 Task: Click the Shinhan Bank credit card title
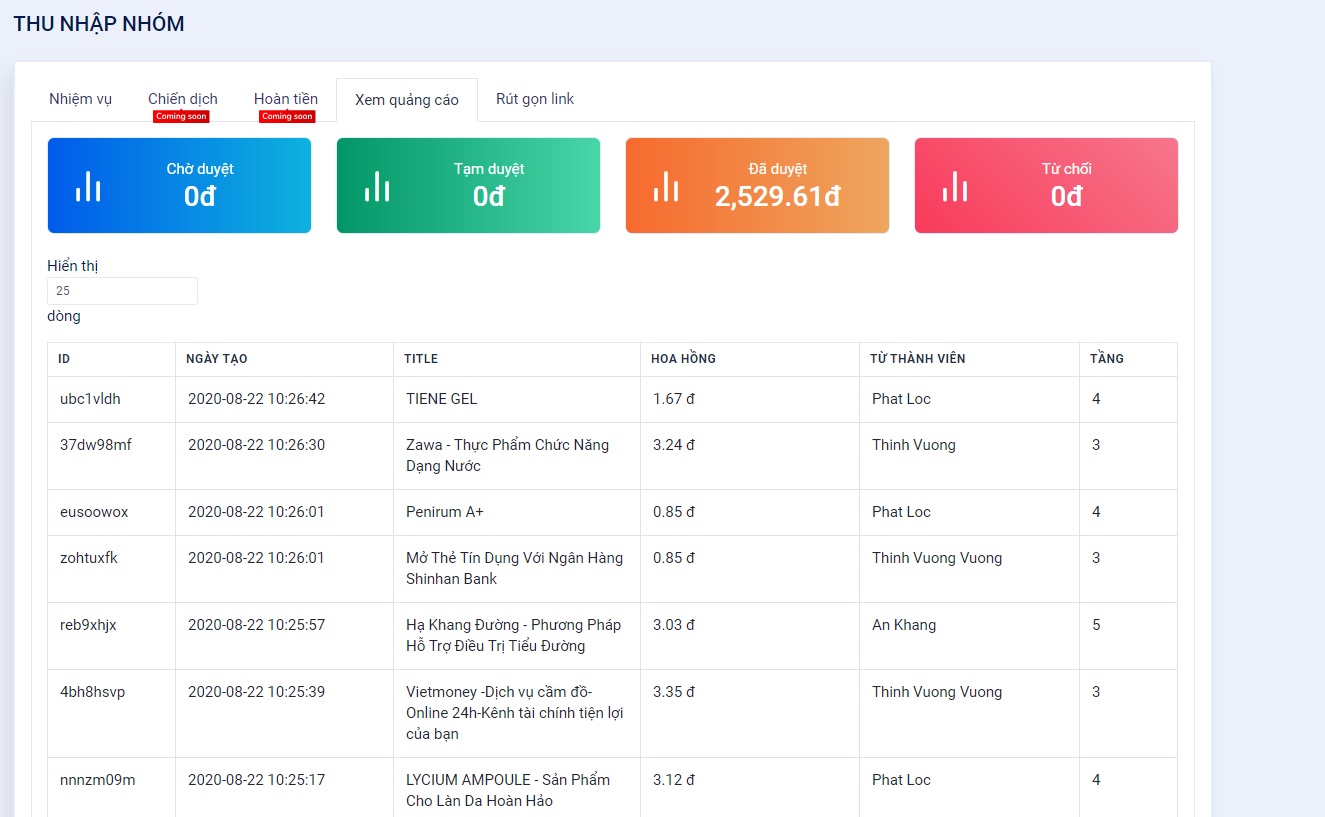[x=514, y=568]
